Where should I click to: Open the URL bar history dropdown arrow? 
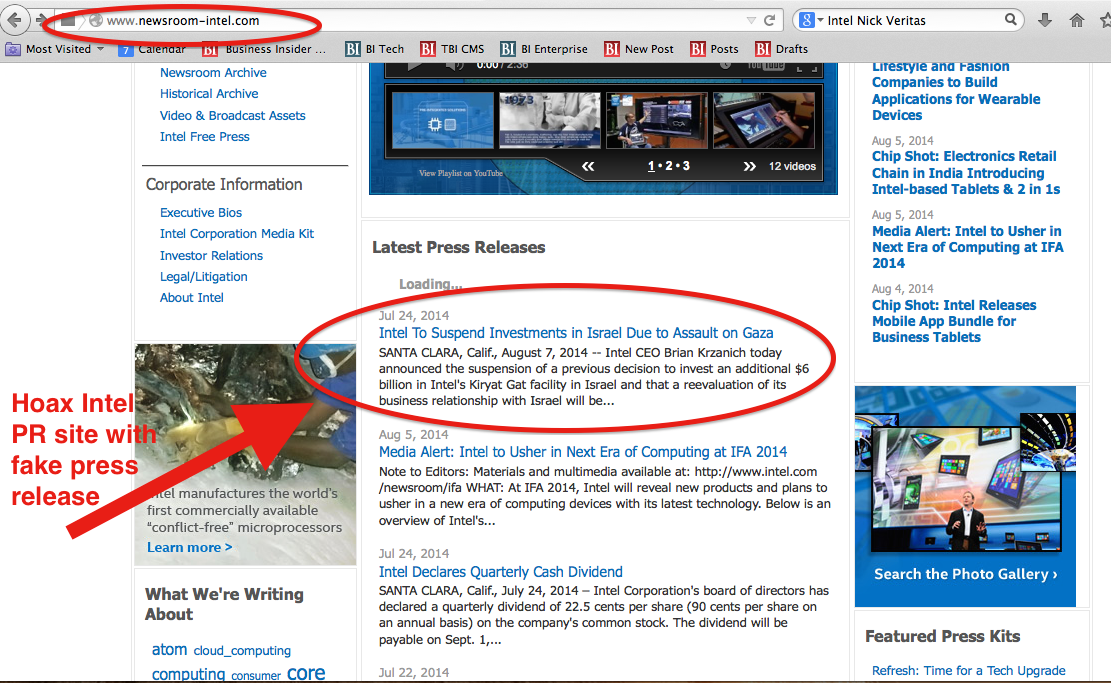[751, 20]
